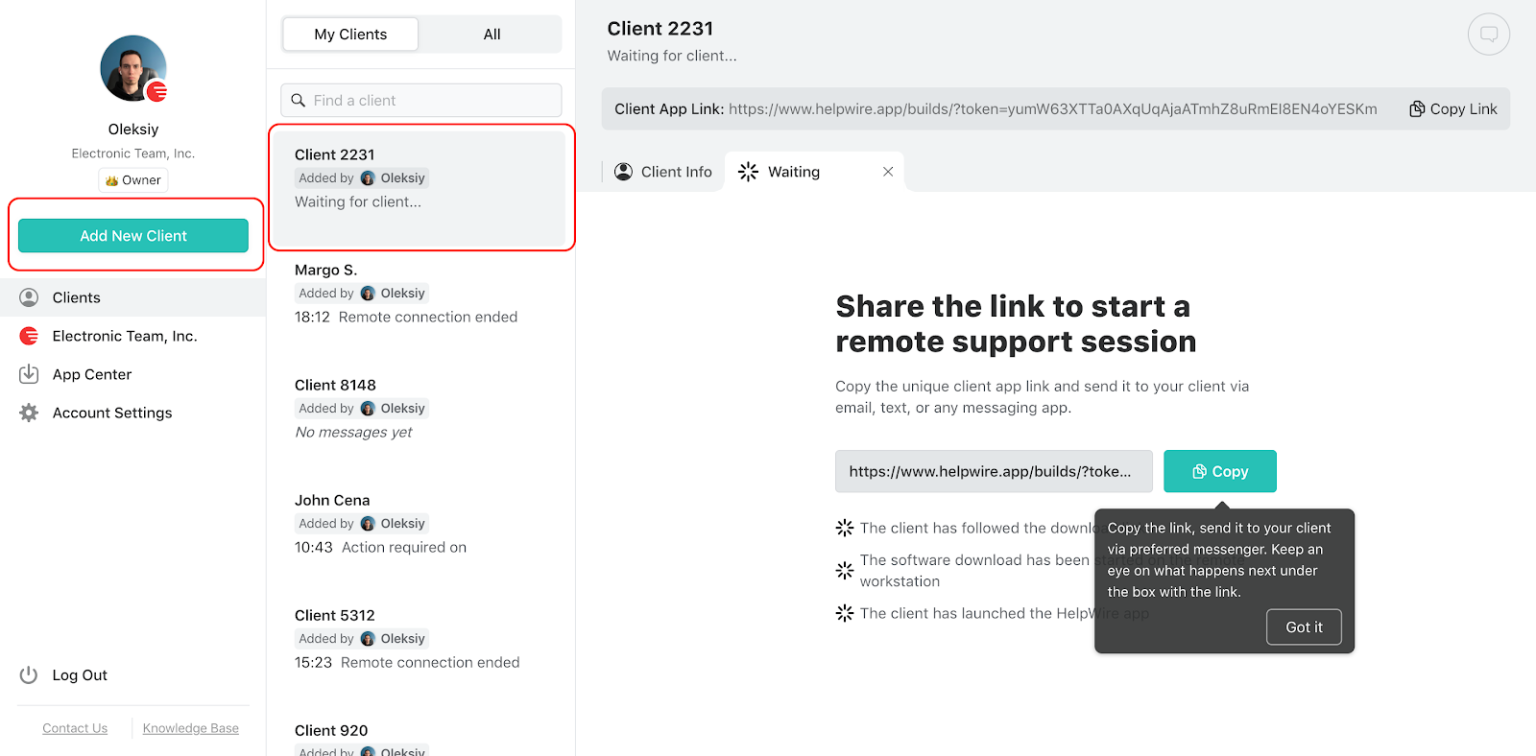Click the person icon on the Client Info tab
The image size is (1536, 756).
click(623, 171)
